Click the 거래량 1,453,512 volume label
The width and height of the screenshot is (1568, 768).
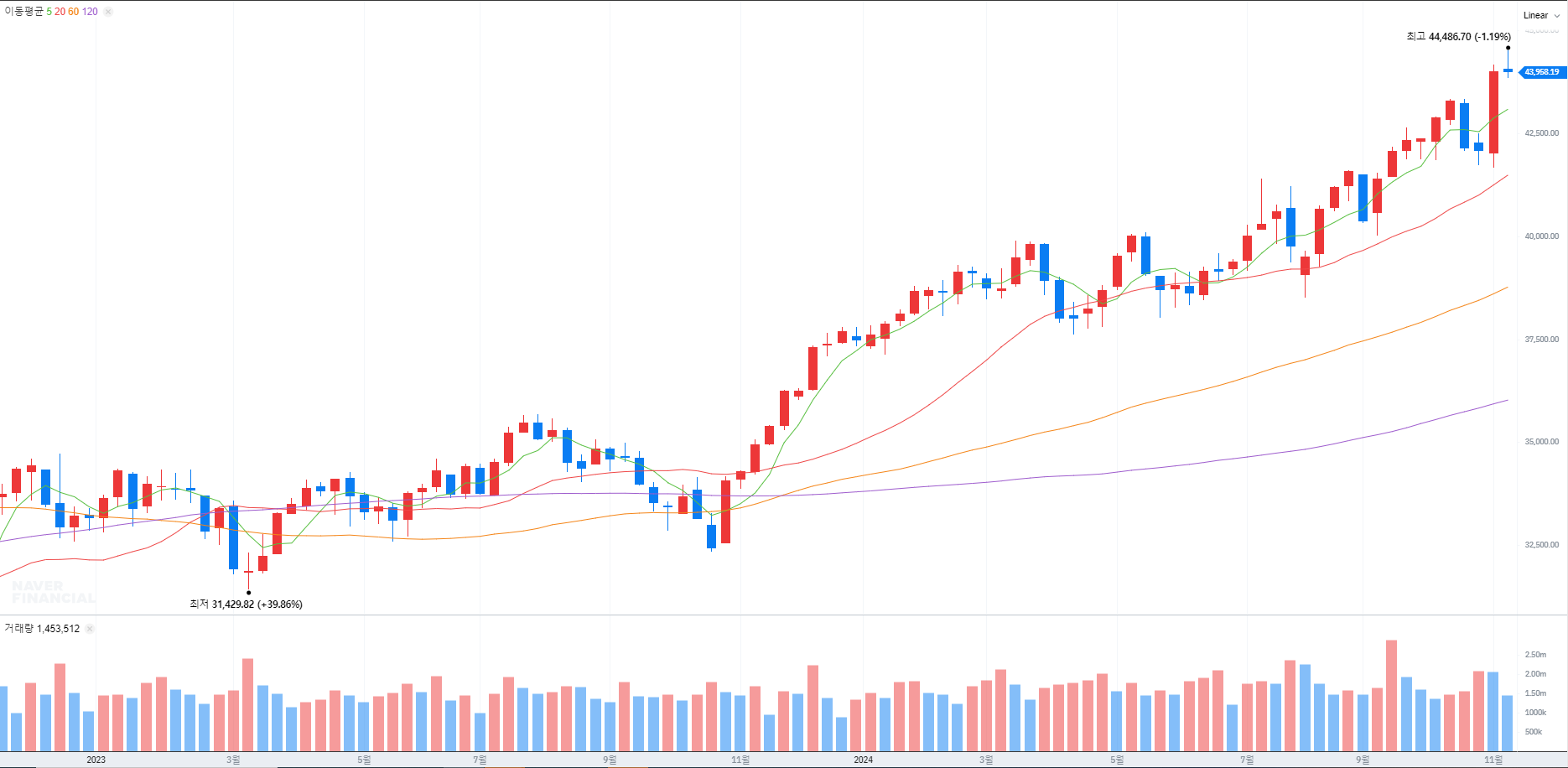click(42, 629)
